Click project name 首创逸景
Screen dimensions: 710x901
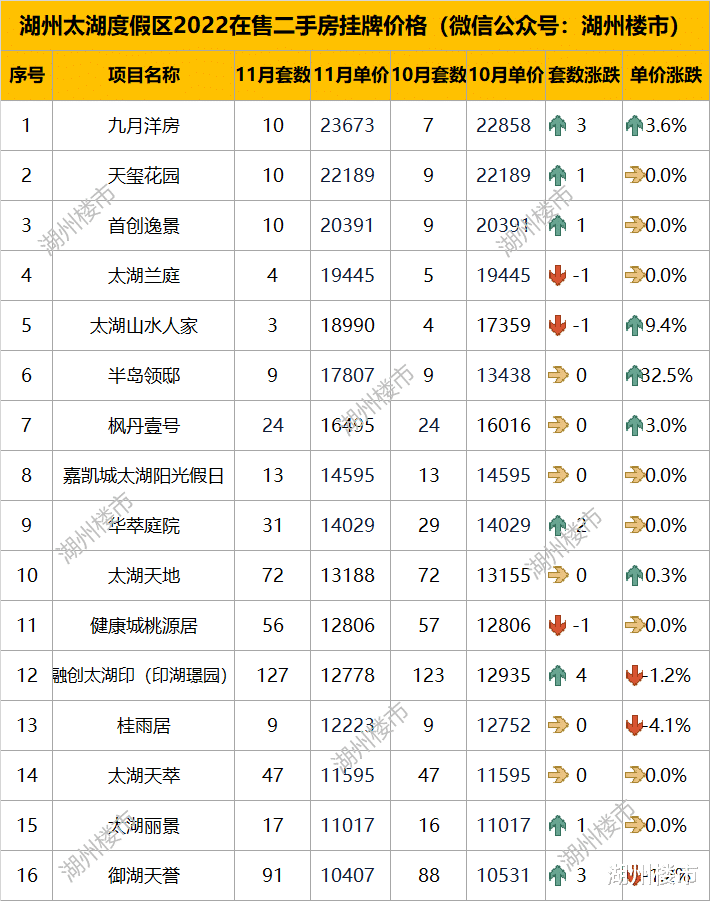pos(144,225)
